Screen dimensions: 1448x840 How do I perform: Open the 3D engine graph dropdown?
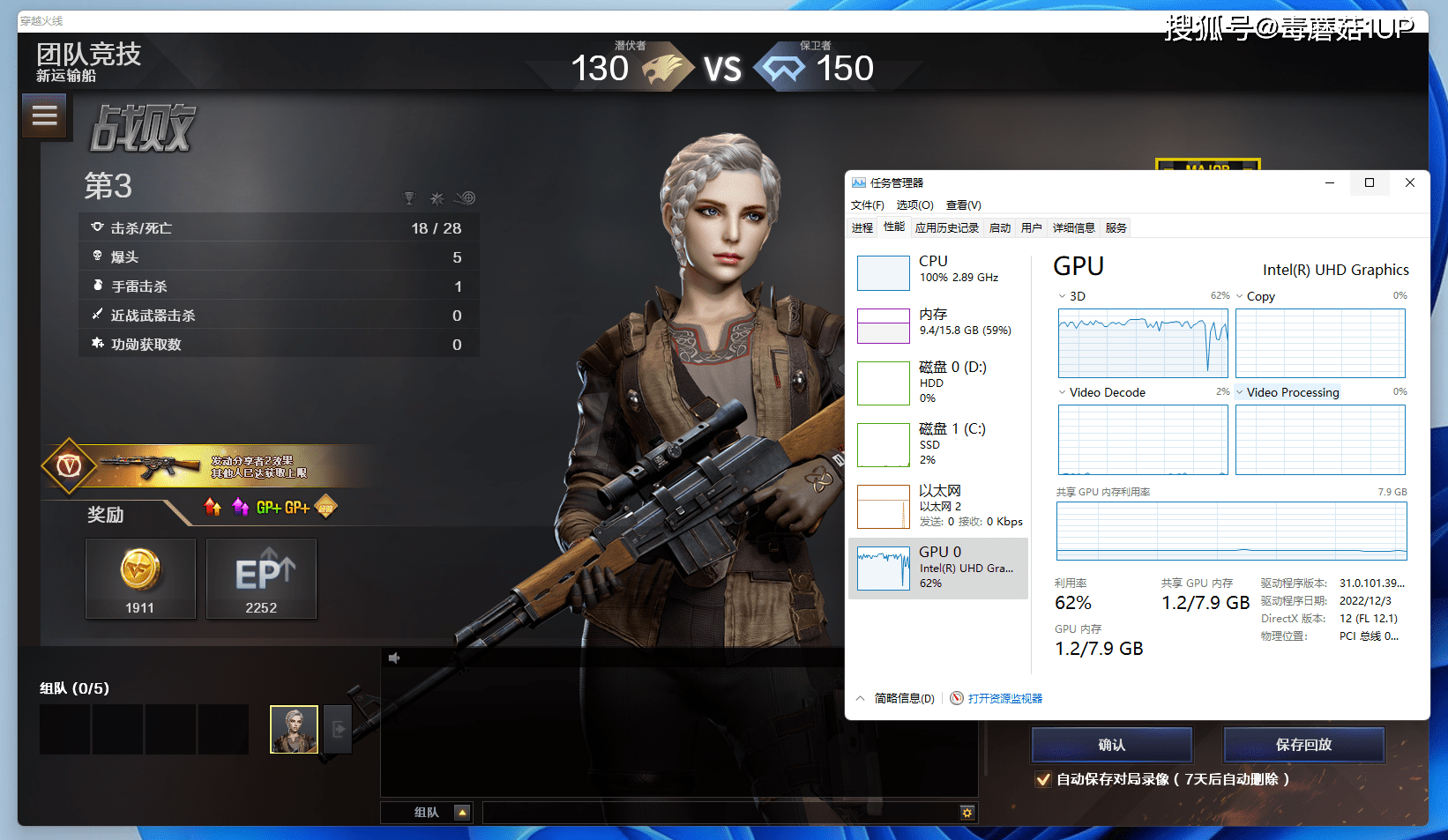[x=1062, y=296]
